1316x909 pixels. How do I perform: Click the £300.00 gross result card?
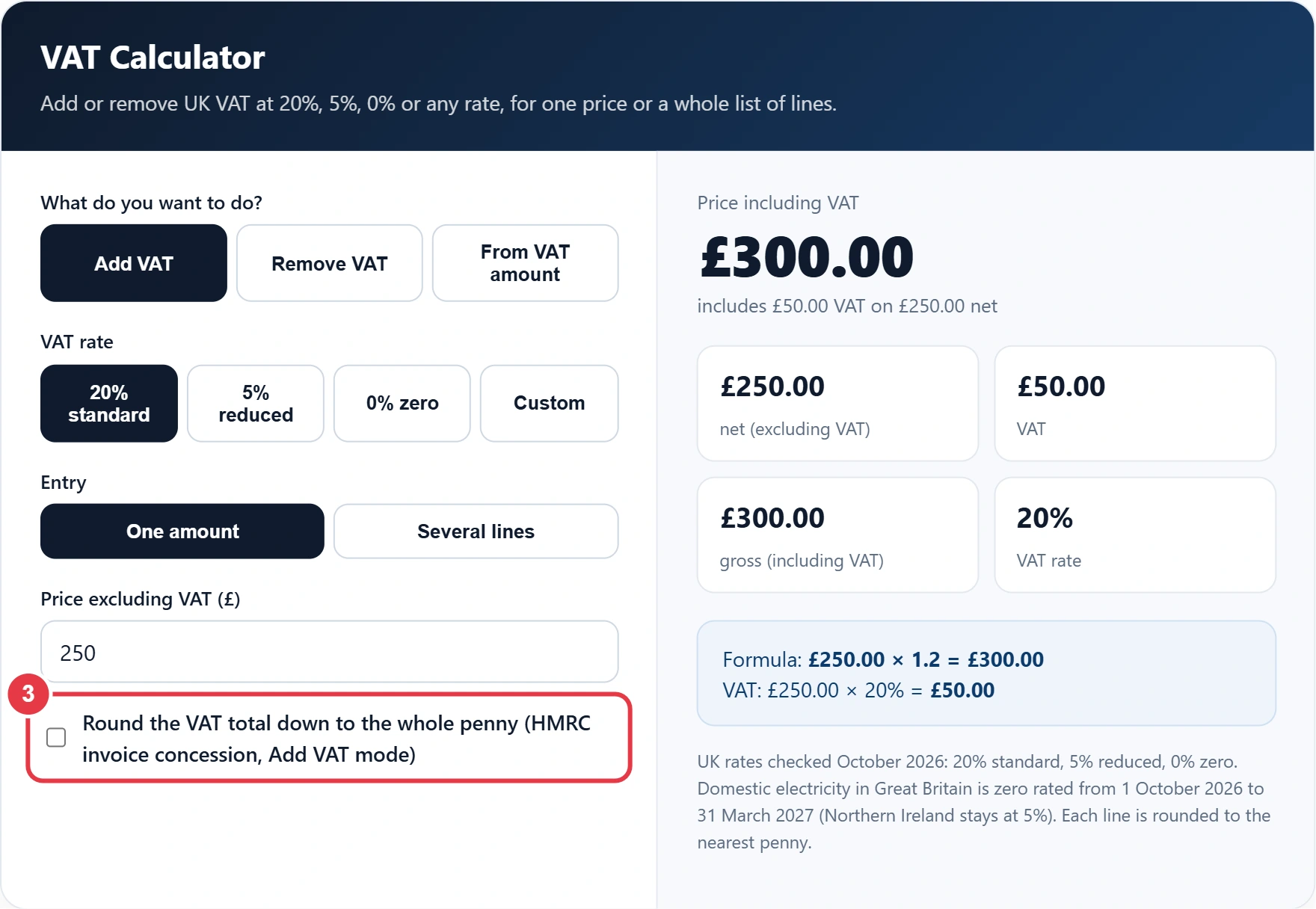pos(837,535)
